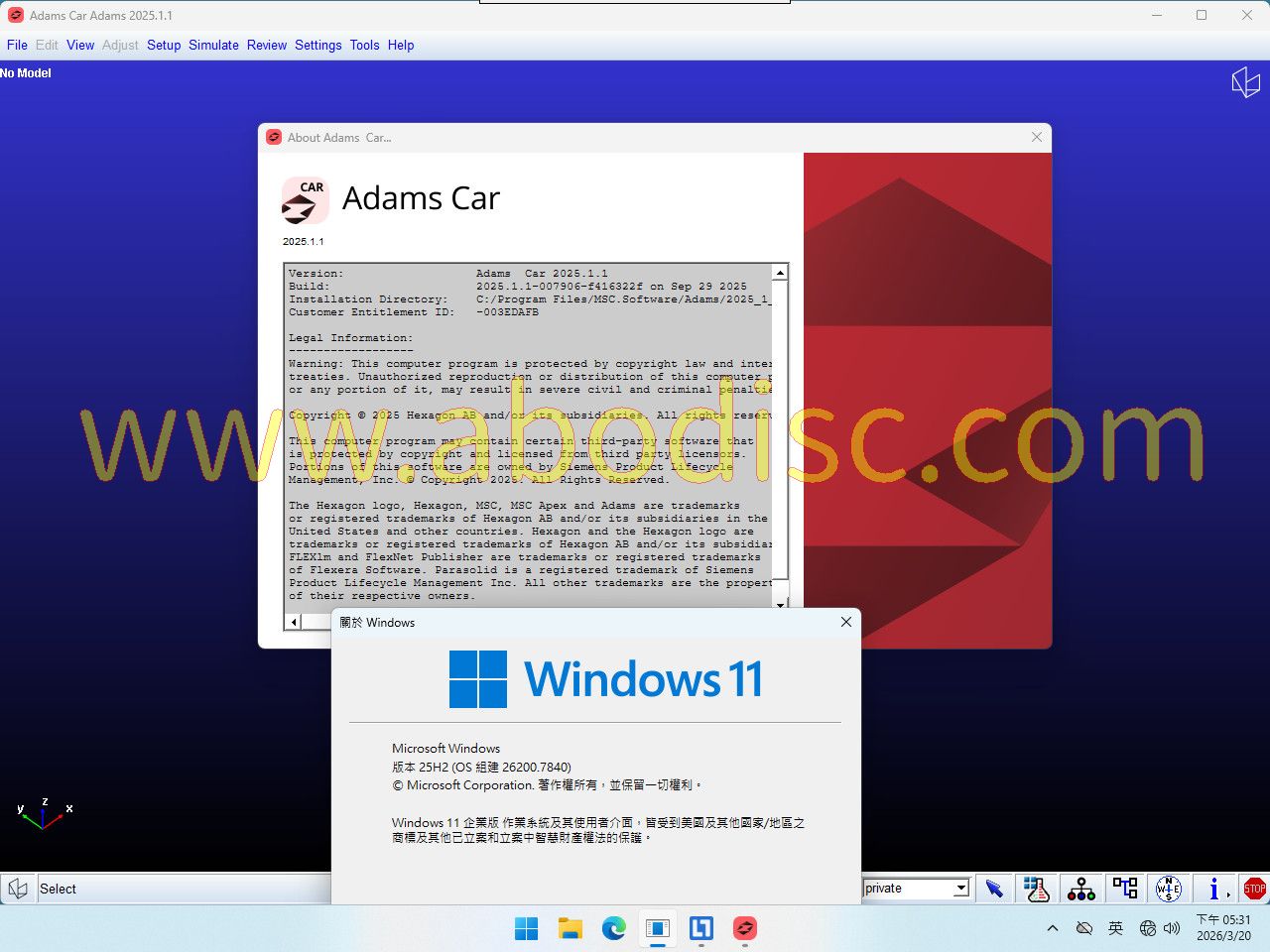Click the volume speaker icon in tray
1270x952 pixels.
pyautogui.click(x=1172, y=928)
